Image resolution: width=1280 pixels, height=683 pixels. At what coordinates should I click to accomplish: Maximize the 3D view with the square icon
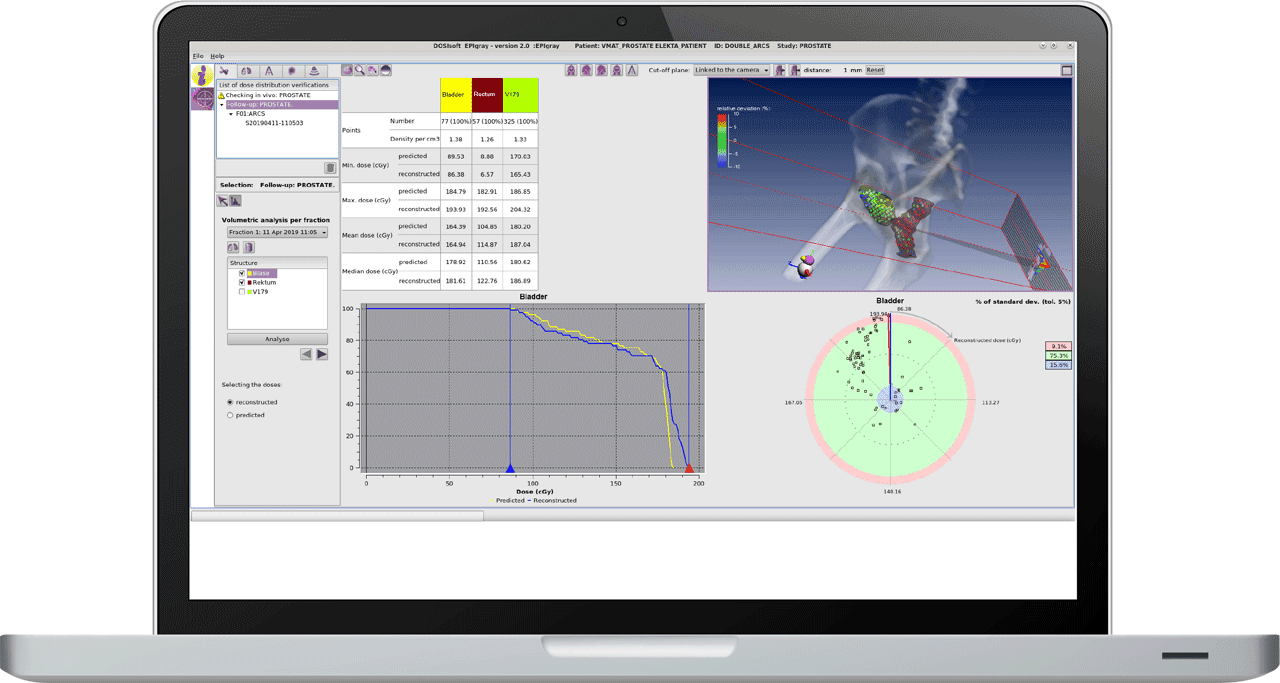(x=1067, y=70)
